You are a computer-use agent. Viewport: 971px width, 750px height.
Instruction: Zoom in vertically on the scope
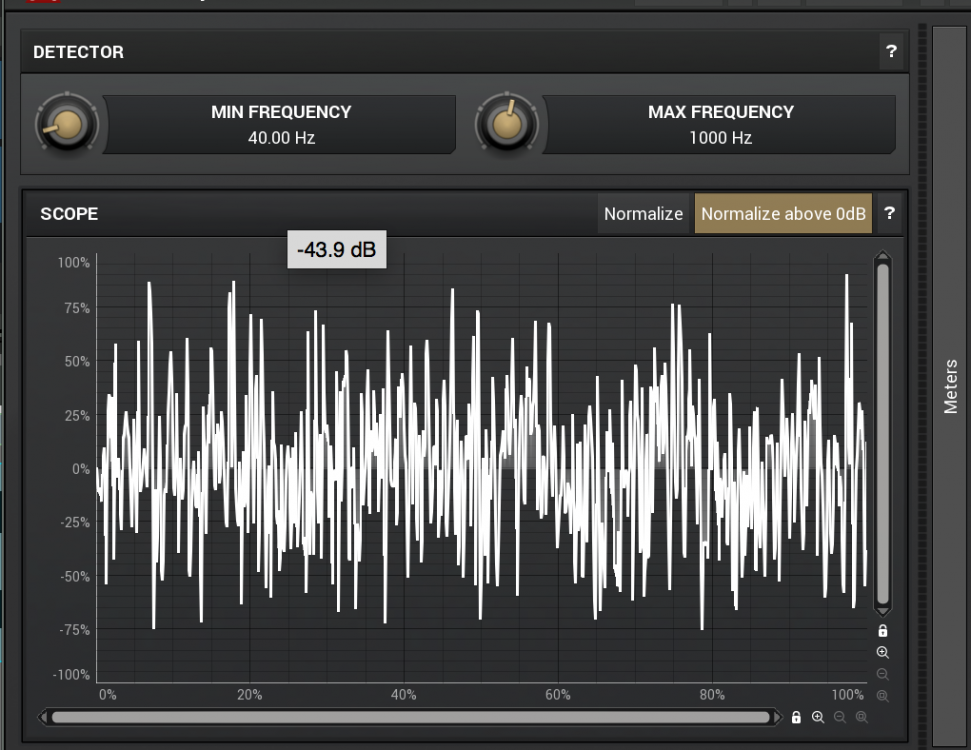pyautogui.click(x=882, y=653)
